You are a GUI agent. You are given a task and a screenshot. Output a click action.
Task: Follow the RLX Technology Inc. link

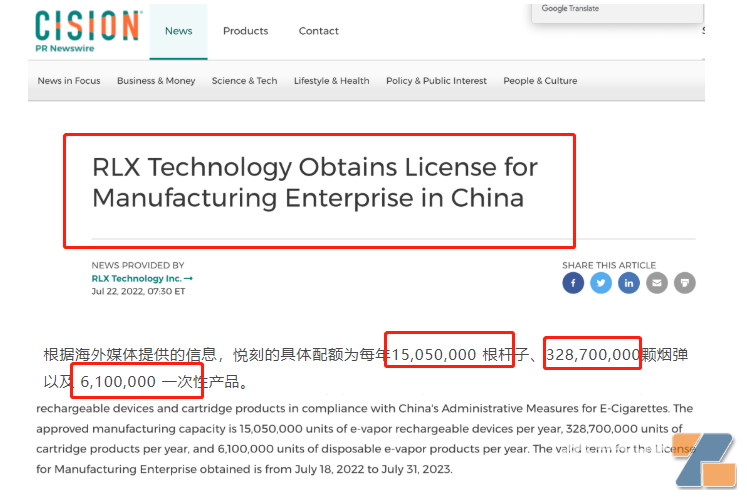(142, 279)
